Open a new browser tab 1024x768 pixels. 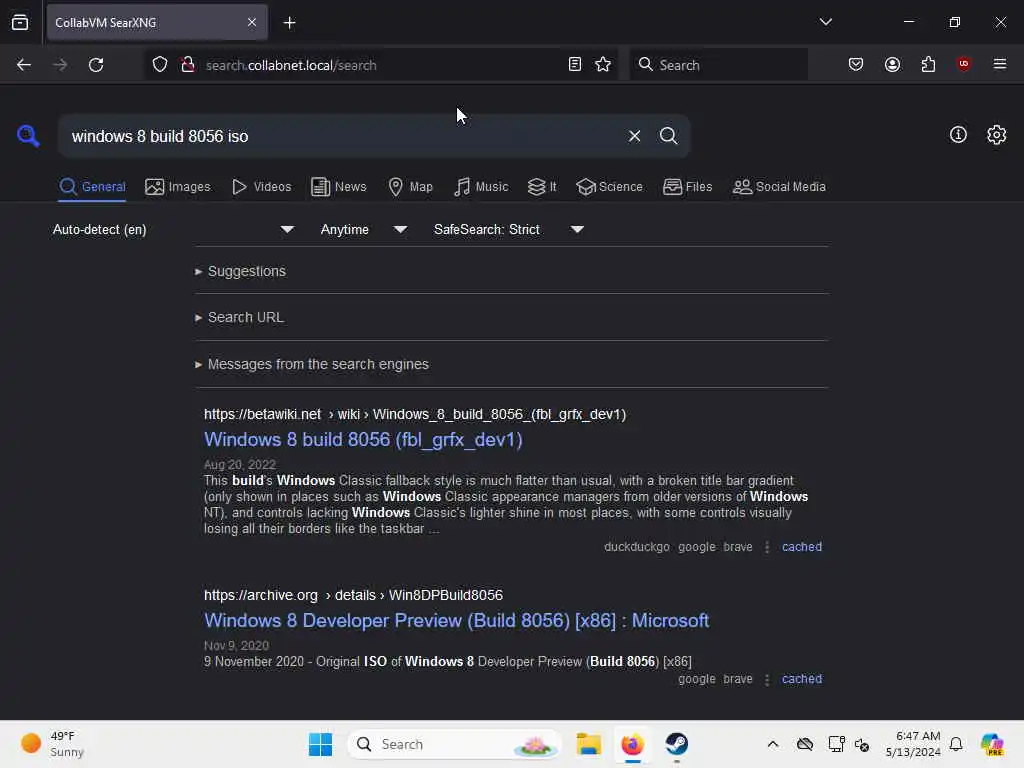pos(289,23)
